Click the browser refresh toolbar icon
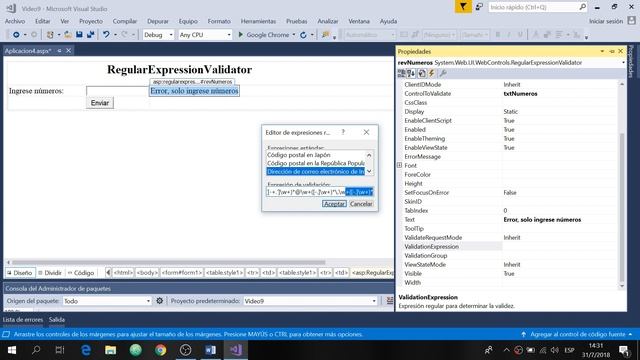Image resolution: width=640 pixels, height=360 pixels. pos(303,35)
